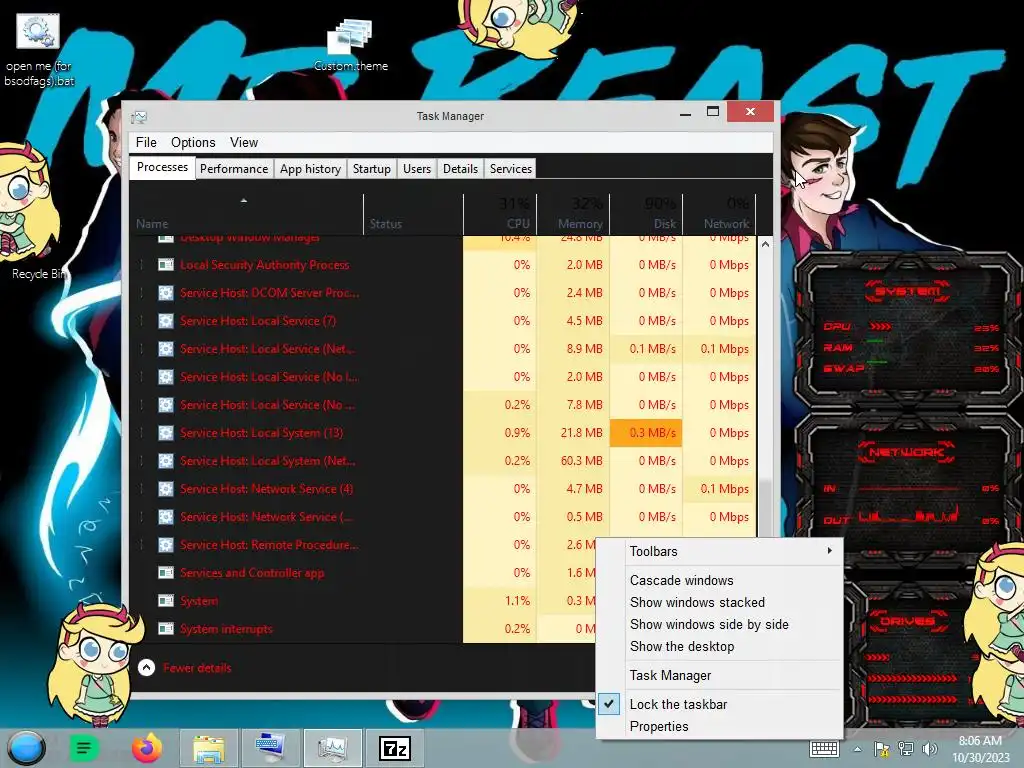Switch to the Startup tab

click(x=372, y=168)
